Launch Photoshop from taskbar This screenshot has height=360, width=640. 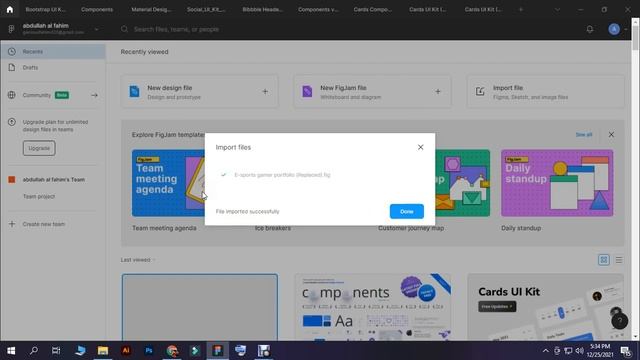point(149,351)
